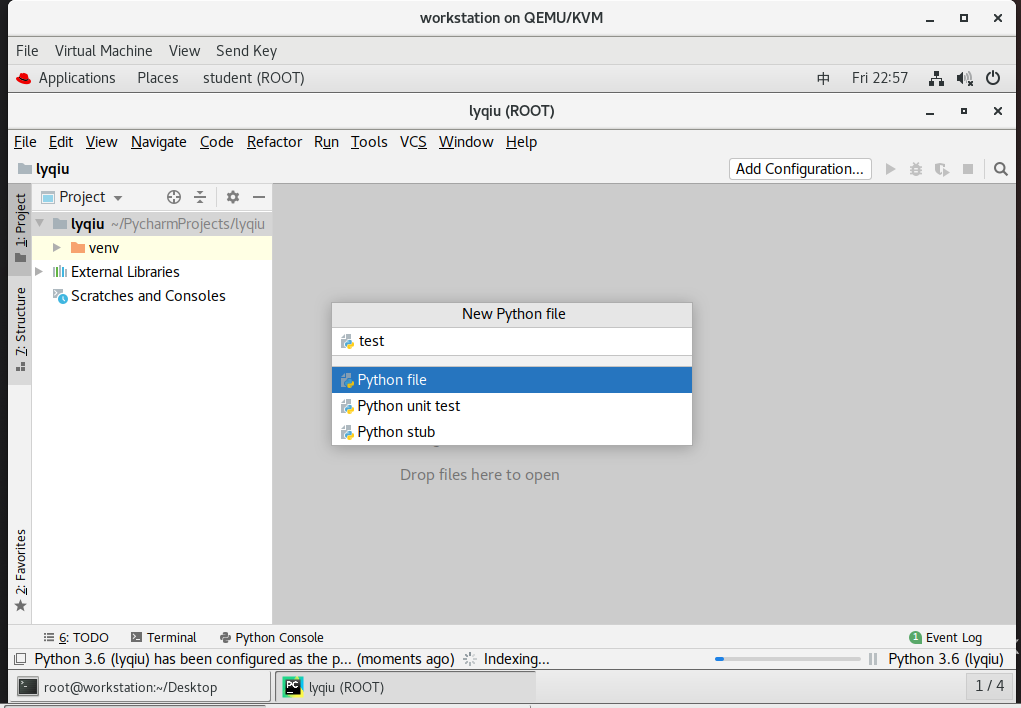Toggle the 1: Project side tab
The image size is (1021, 708).
pos(21,228)
